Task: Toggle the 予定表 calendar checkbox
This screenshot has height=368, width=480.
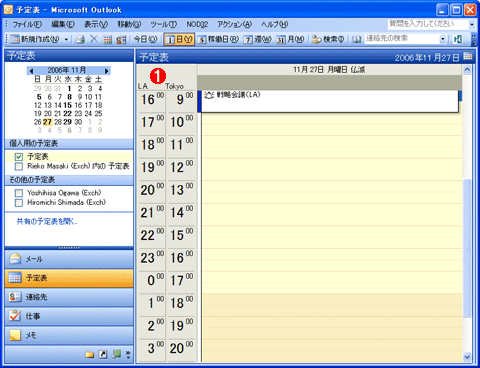Action: click(x=19, y=157)
